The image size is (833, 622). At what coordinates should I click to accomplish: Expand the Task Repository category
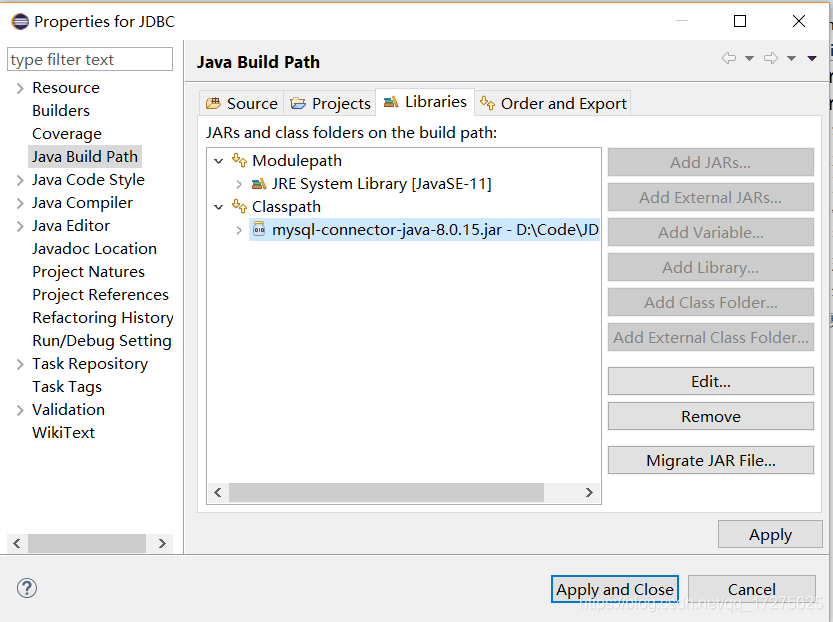[x=20, y=364]
